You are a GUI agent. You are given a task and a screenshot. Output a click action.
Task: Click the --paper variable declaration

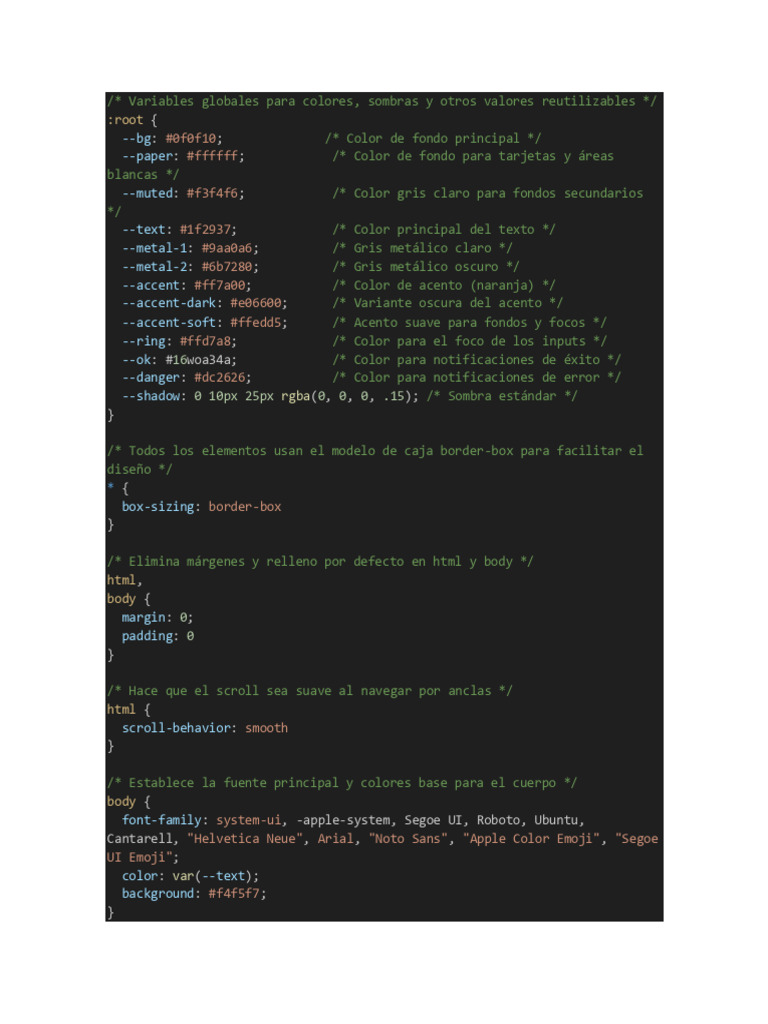pos(183,157)
